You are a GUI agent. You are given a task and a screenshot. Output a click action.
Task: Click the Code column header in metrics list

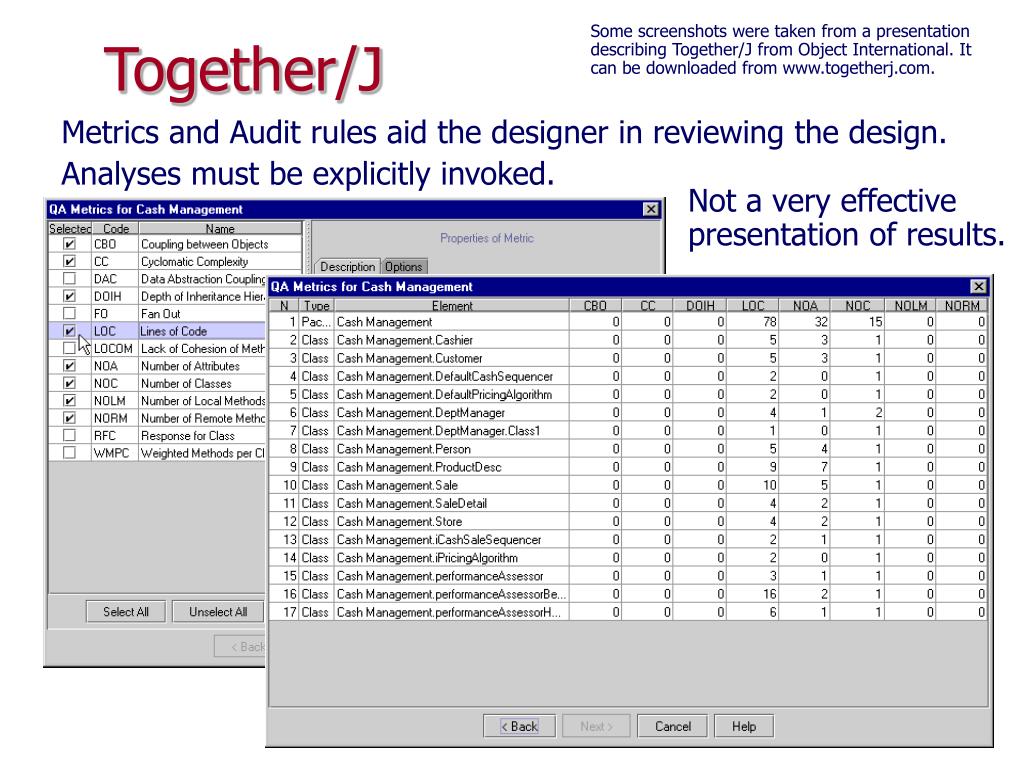click(116, 229)
